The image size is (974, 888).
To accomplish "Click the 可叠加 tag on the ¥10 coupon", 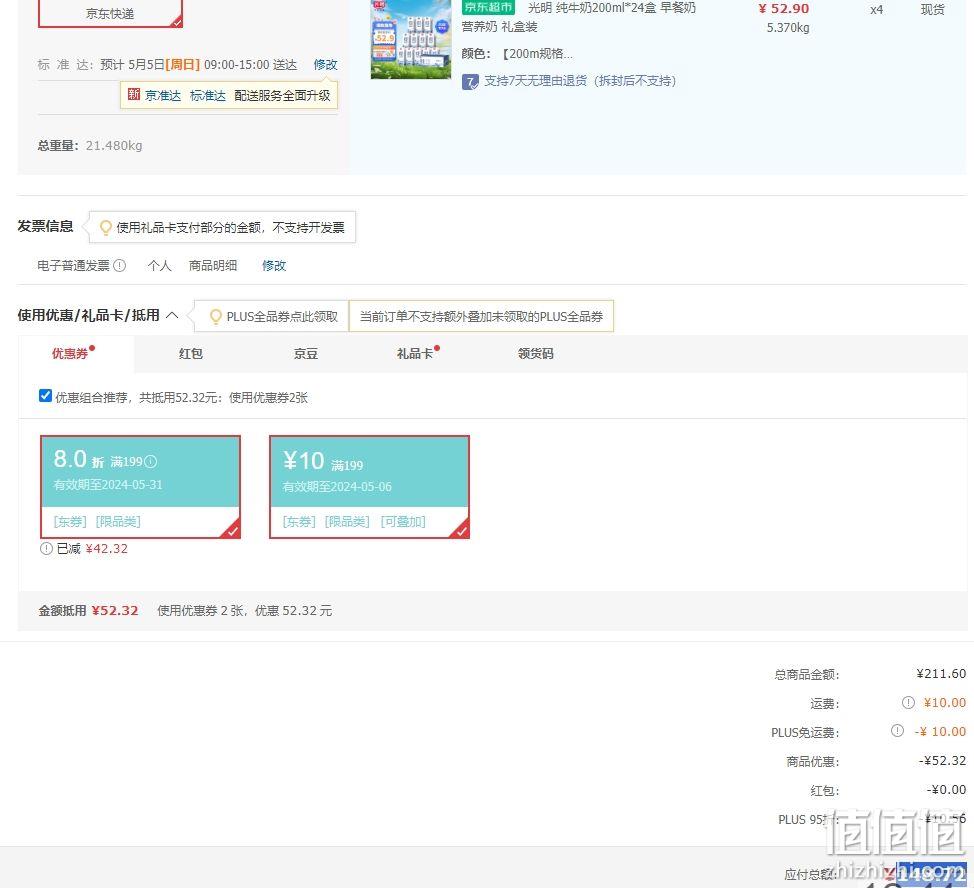I will coord(403,522).
